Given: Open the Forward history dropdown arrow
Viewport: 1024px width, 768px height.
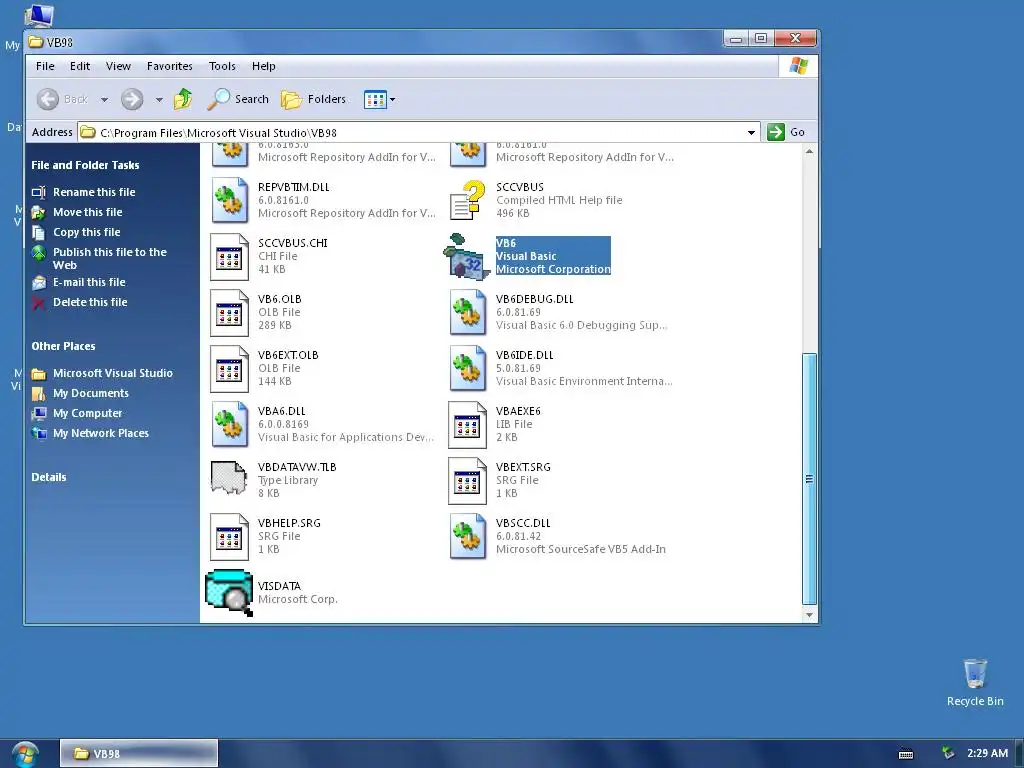Looking at the screenshot, I should tap(159, 100).
